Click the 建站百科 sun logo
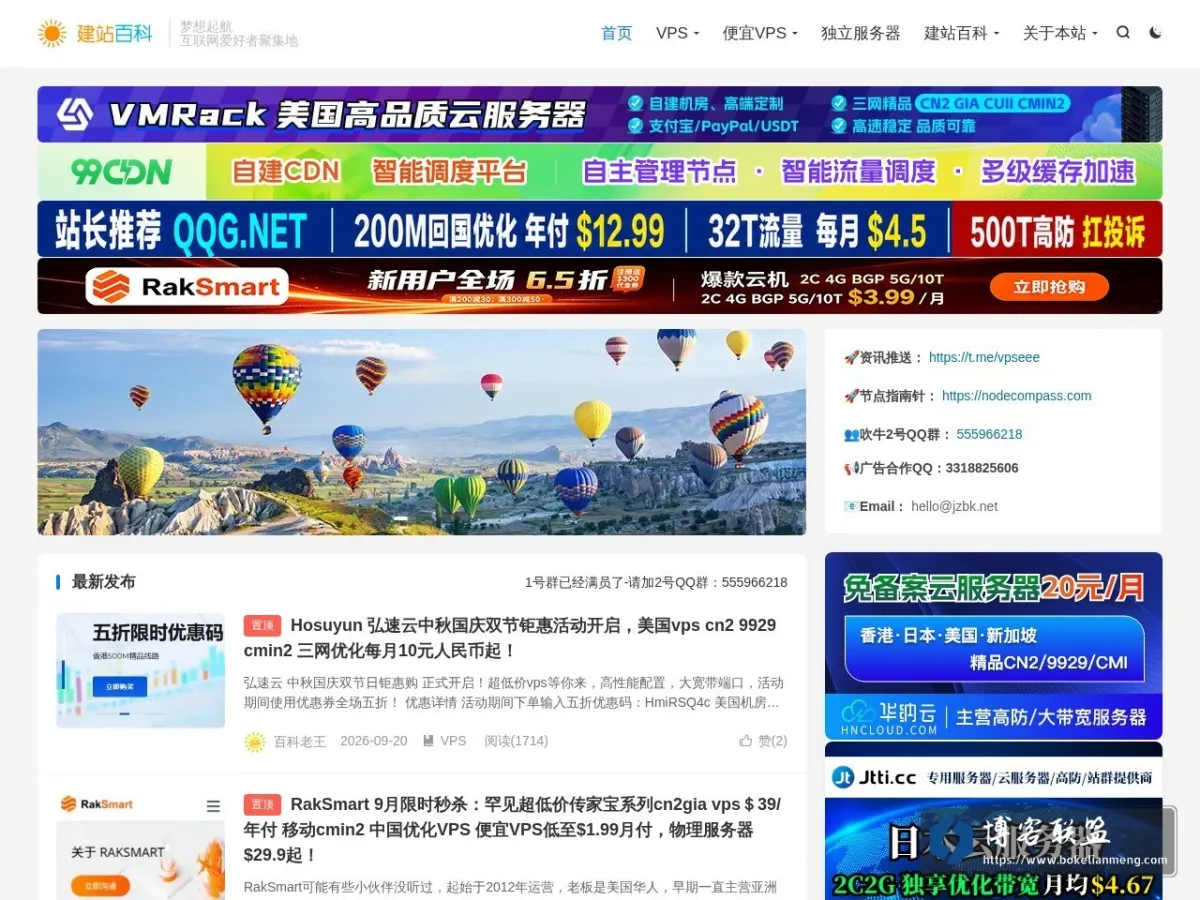 (96, 33)
